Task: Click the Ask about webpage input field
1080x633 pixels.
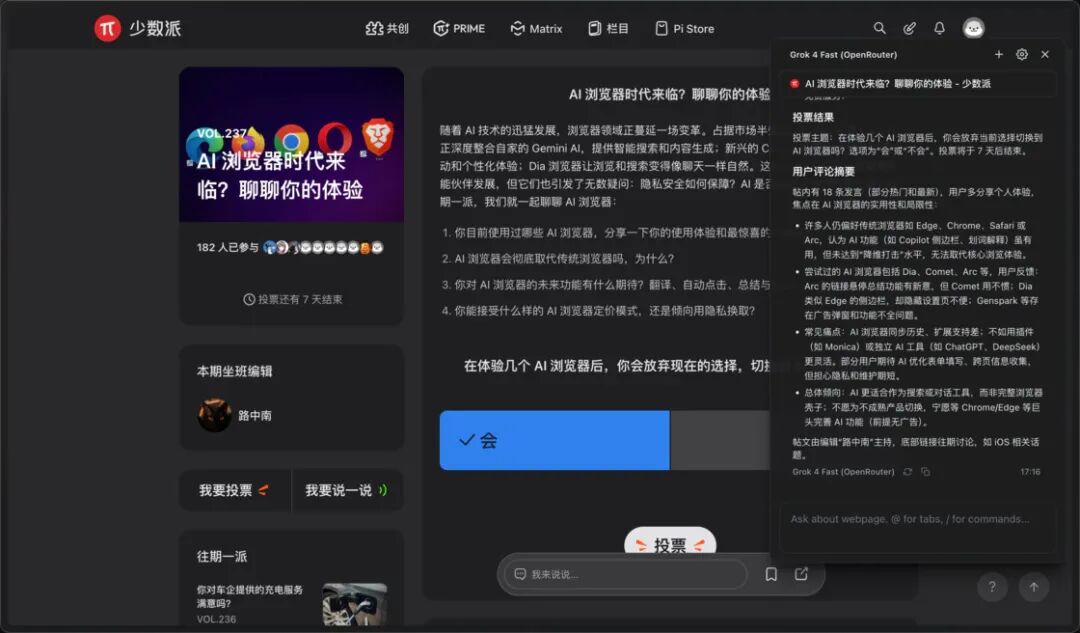Action: pyautogui.click(x=917, y=528)
